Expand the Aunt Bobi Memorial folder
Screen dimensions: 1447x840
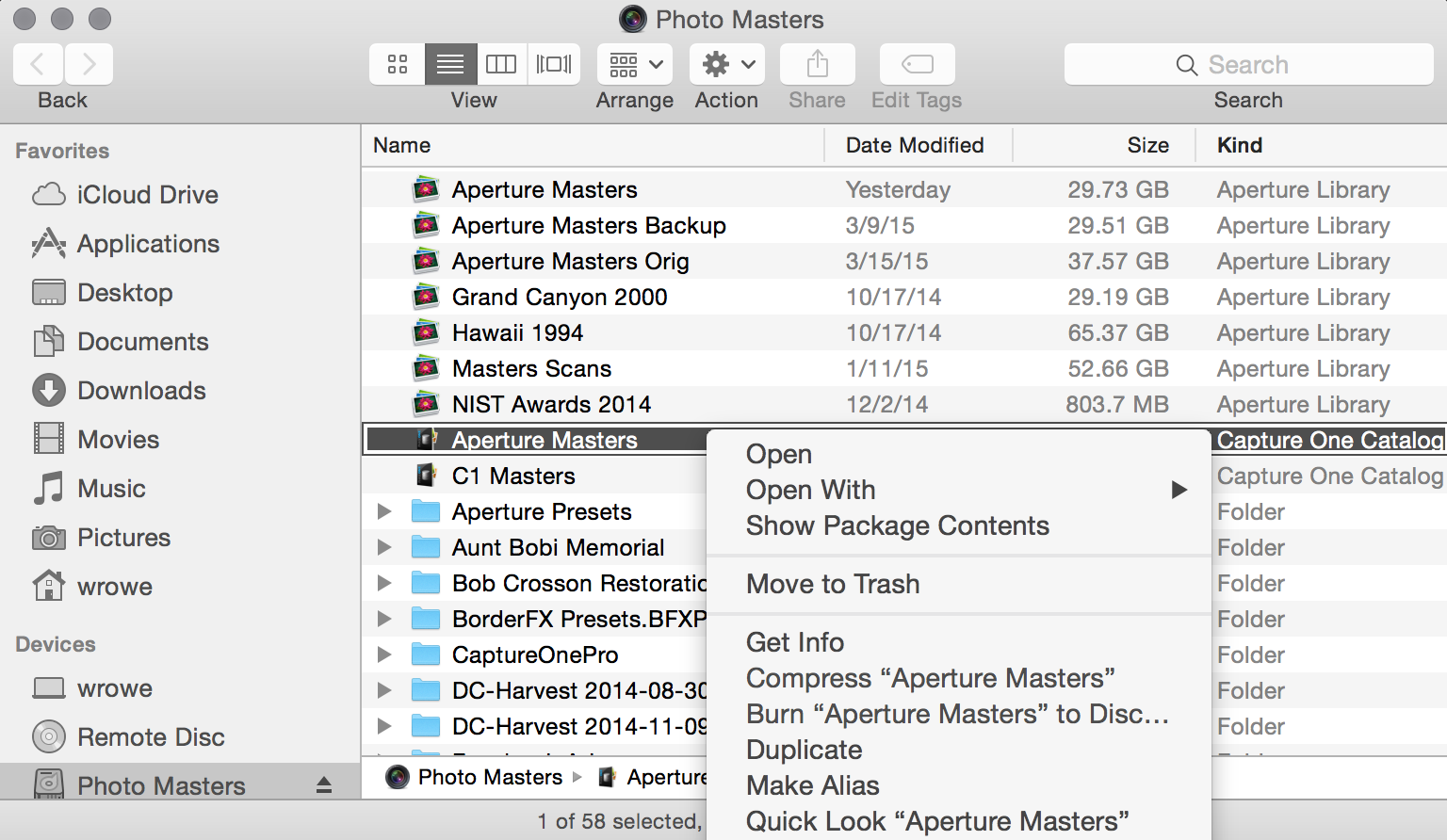pyautogui.click(x=384, y=547)
